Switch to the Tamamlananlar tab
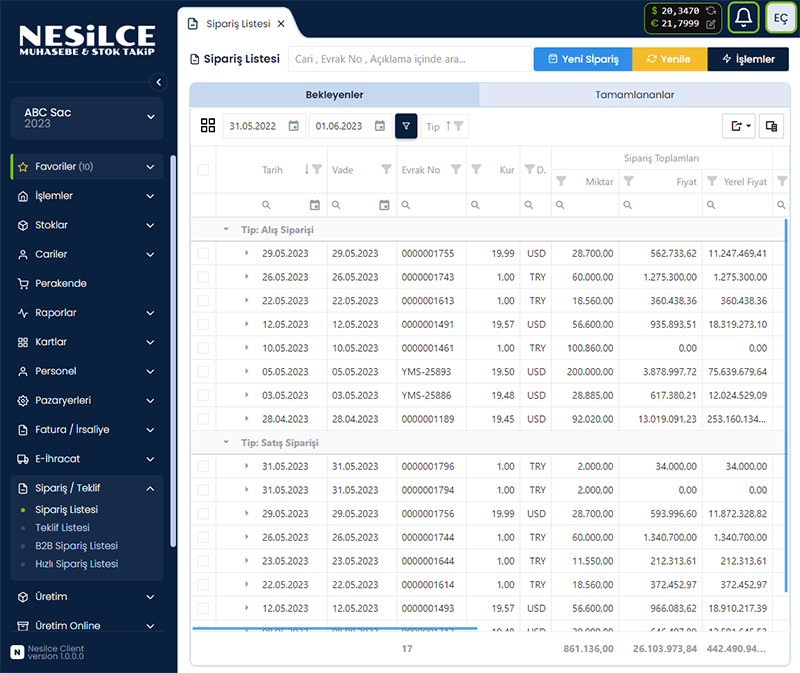Viewport: 800px width, 673px height. click(x=634, y=95)
